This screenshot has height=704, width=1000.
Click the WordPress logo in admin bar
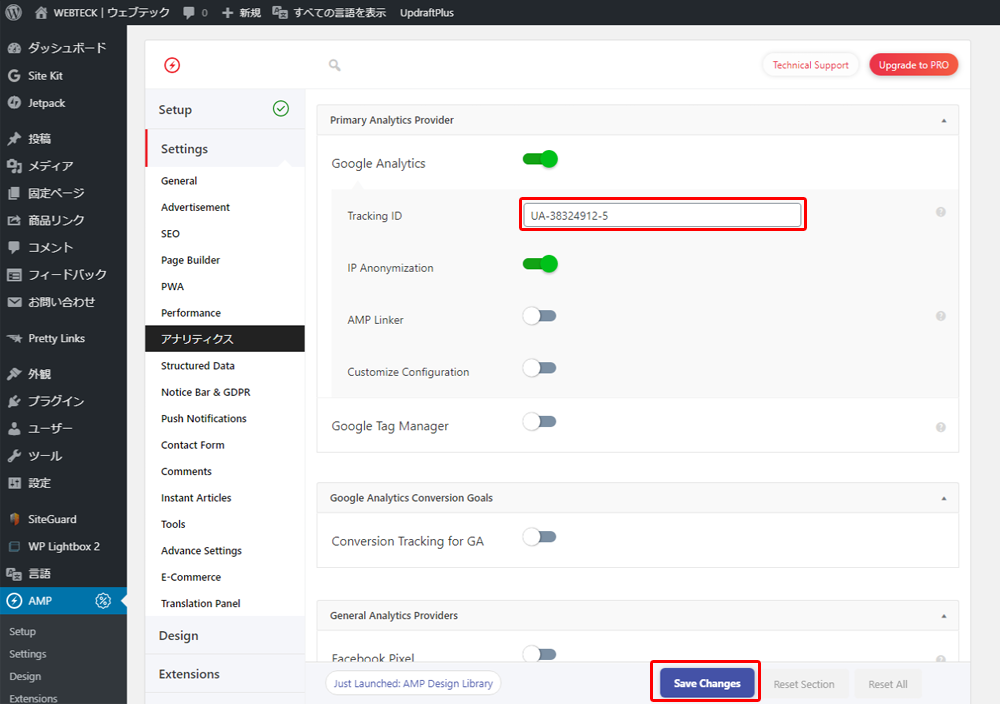pos(13,12)
